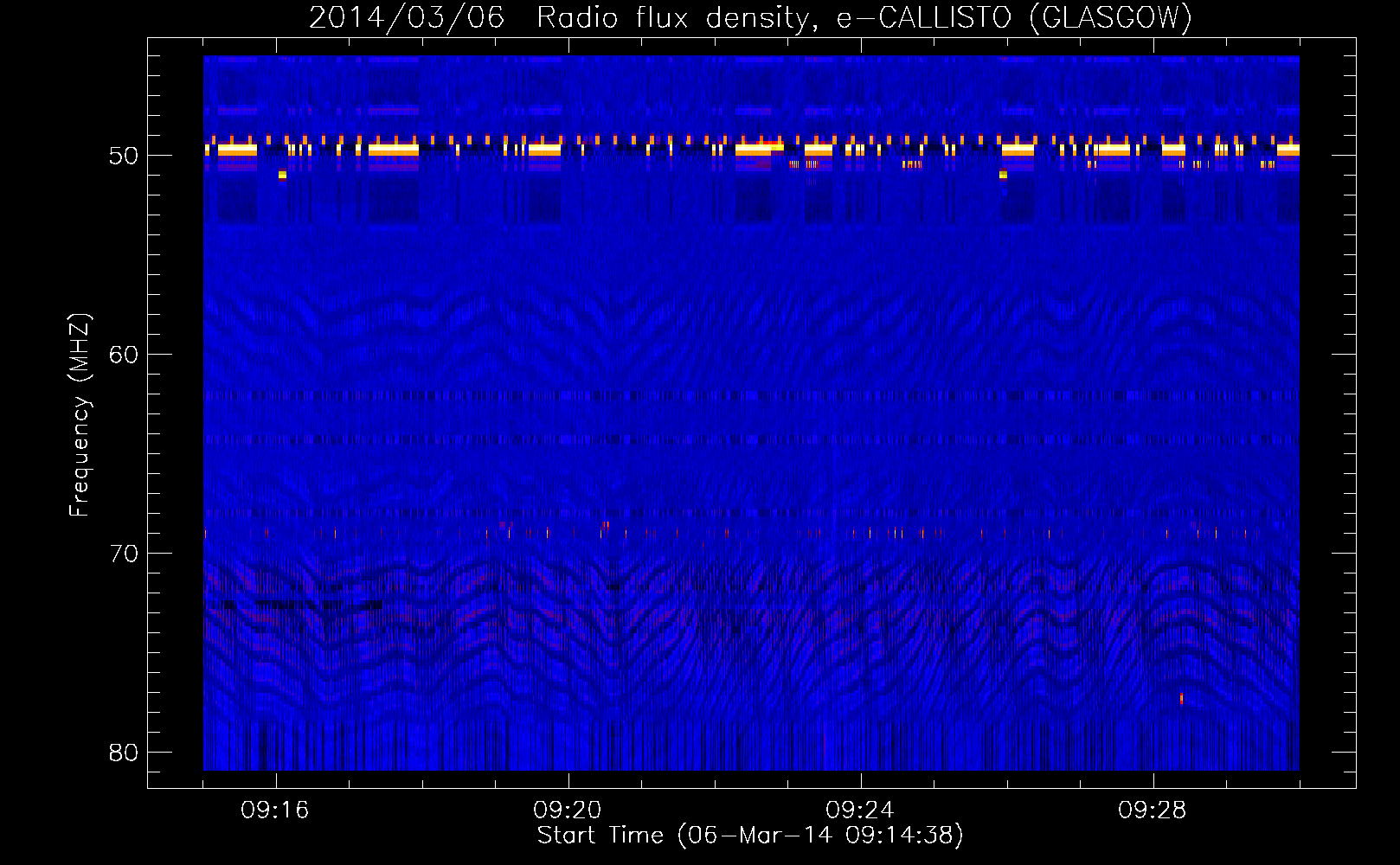Click the 80 frequency tick label

pyautogui.click(x=124, y=753)
